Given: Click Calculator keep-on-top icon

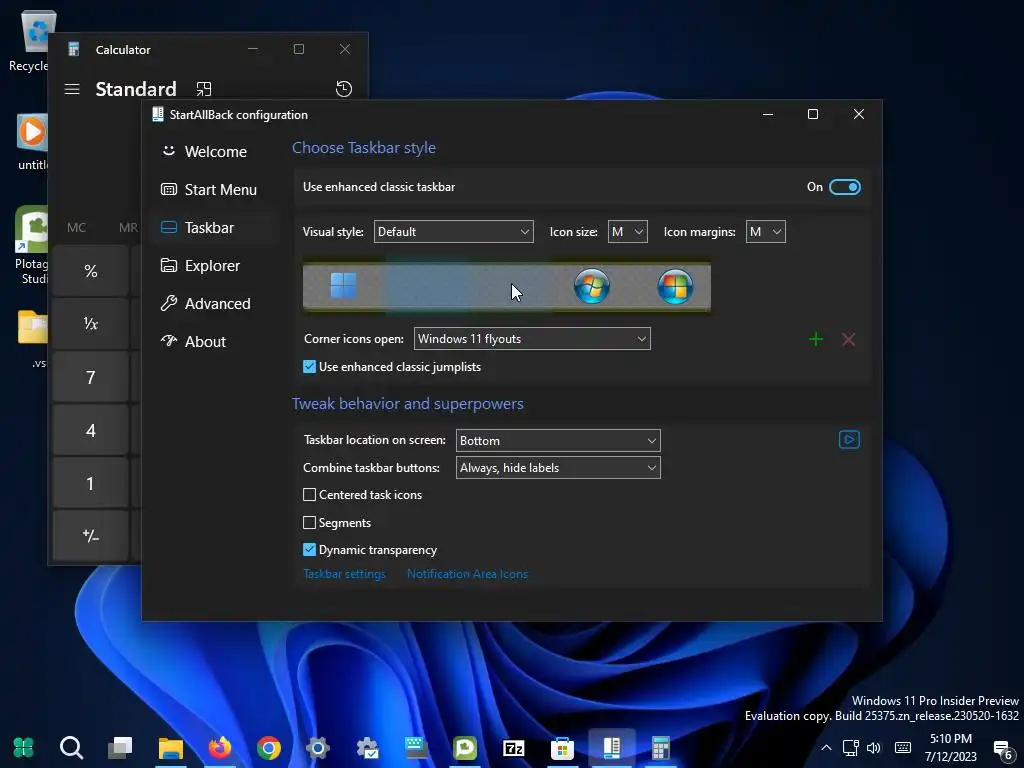Looking at the screenshot, I should tap(204, 89).
